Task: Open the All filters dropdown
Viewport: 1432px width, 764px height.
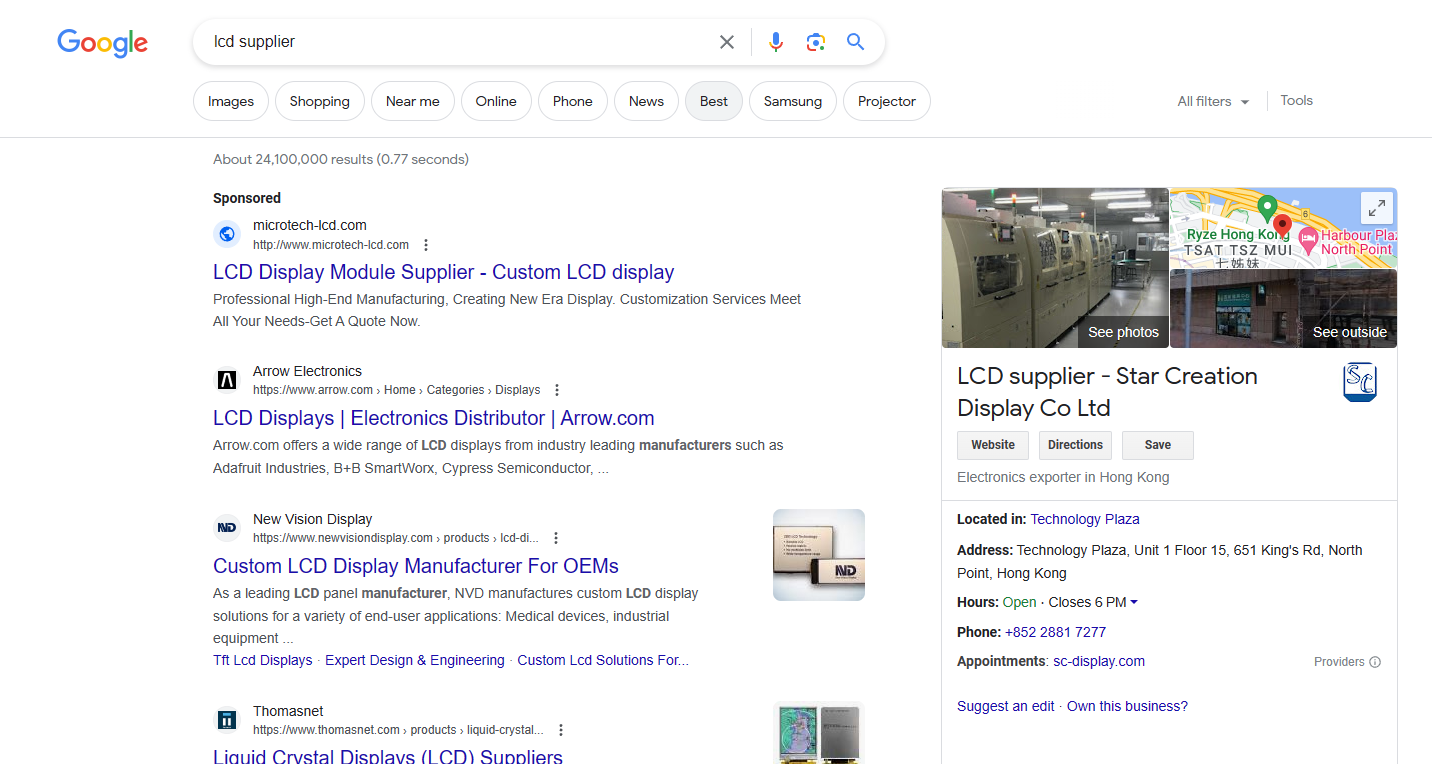Action: point(1213,101)
